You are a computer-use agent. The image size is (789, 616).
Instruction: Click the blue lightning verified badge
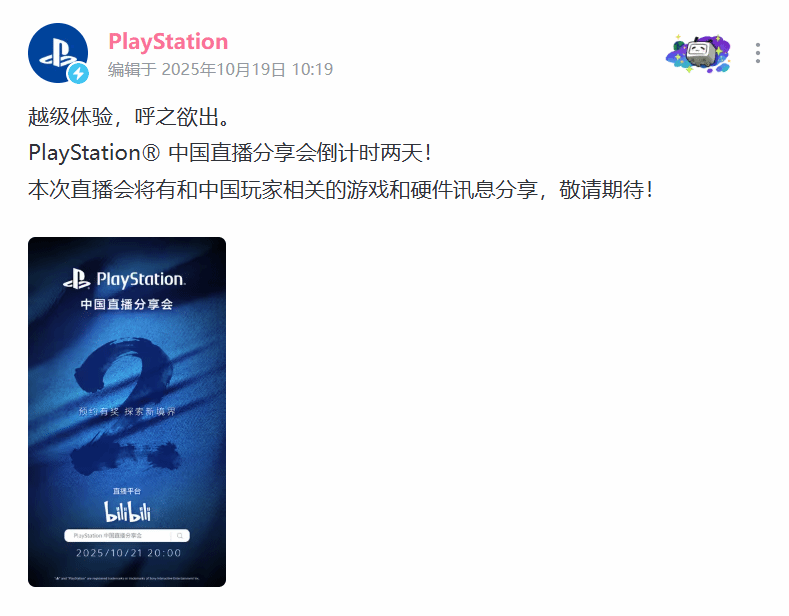tap(78, 73)
